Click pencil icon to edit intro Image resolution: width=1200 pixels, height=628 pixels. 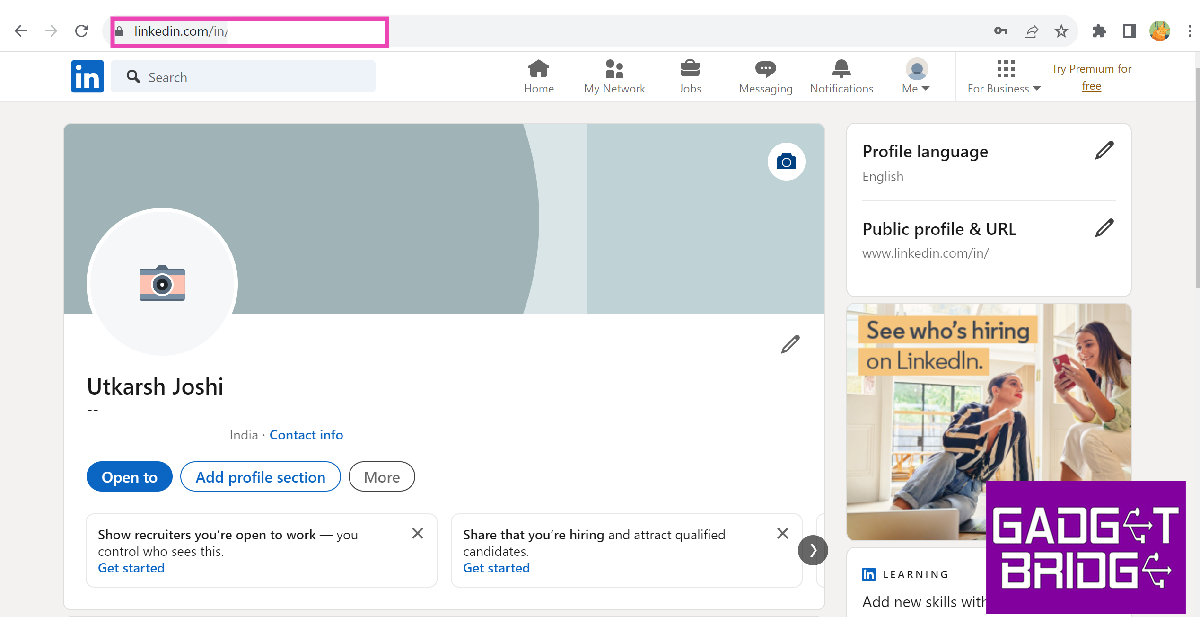790,345
